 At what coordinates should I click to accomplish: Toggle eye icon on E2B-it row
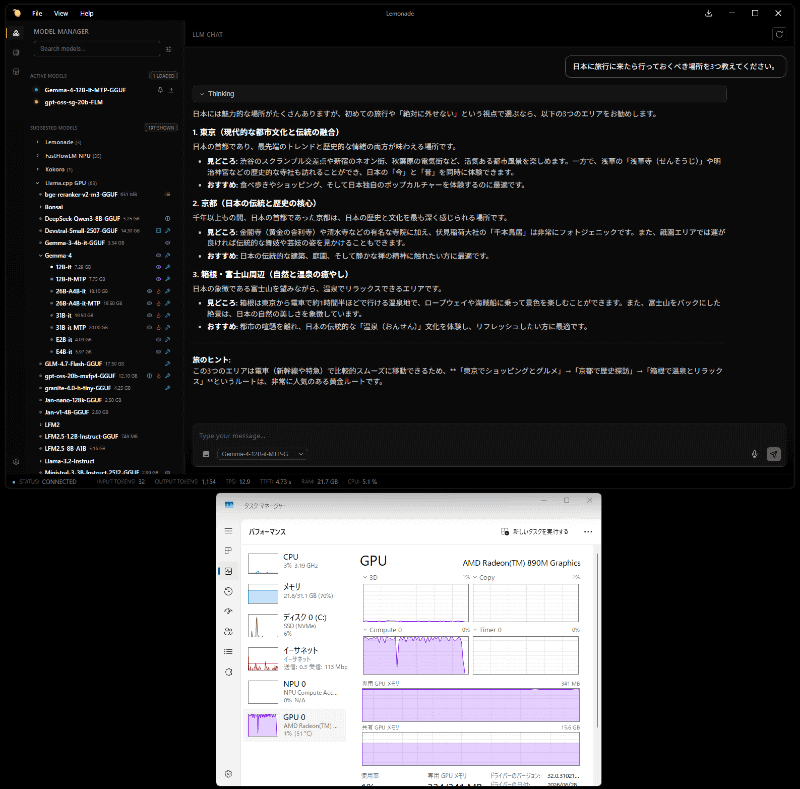(x=158, y=339)
